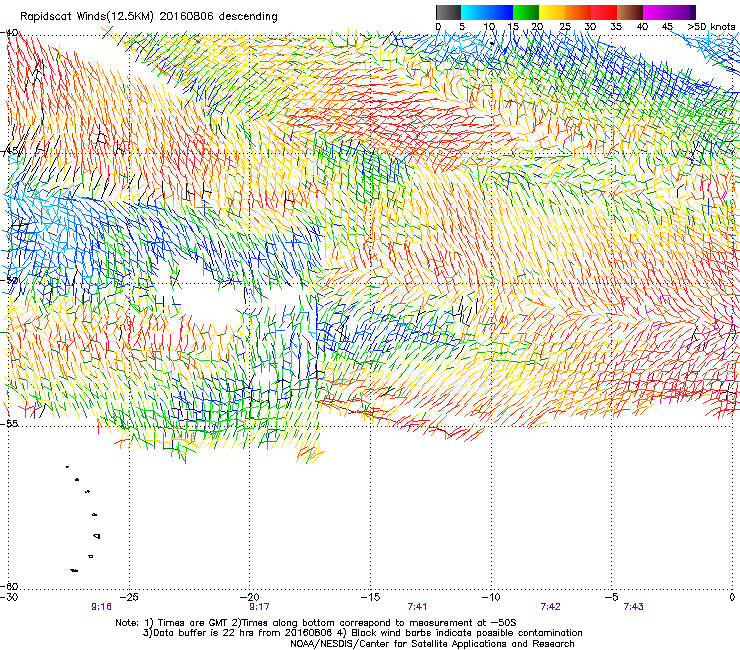740x650 pixels.
Task: Click the '9:16' pass time label
Action: click(x=101, y=607)
